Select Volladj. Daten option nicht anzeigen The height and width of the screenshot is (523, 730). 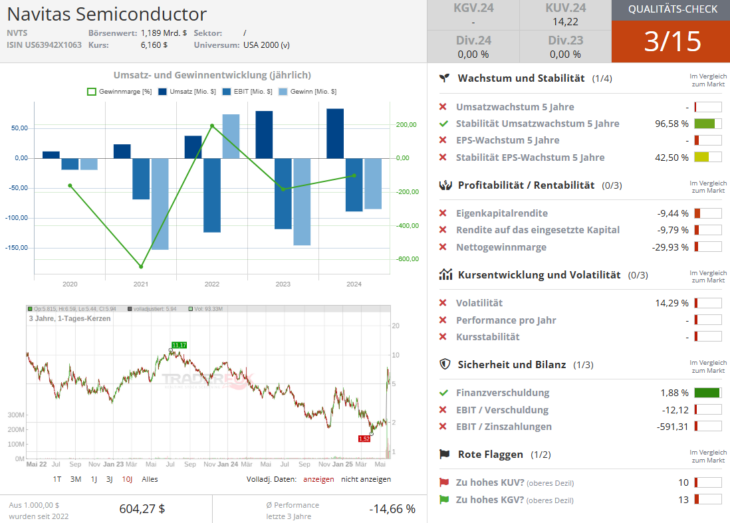[x=366, y=479]
